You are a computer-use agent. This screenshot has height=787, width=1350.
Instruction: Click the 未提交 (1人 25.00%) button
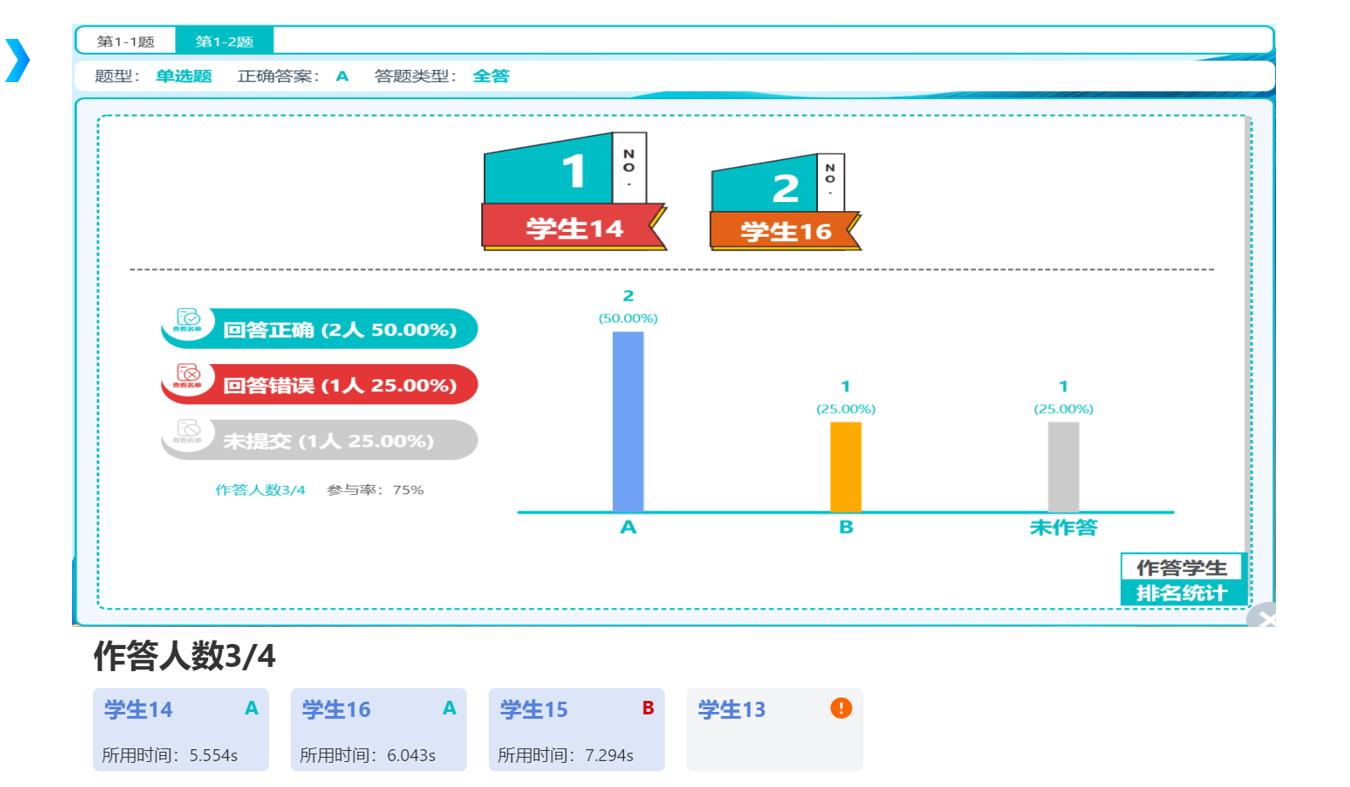click(339, 441)
